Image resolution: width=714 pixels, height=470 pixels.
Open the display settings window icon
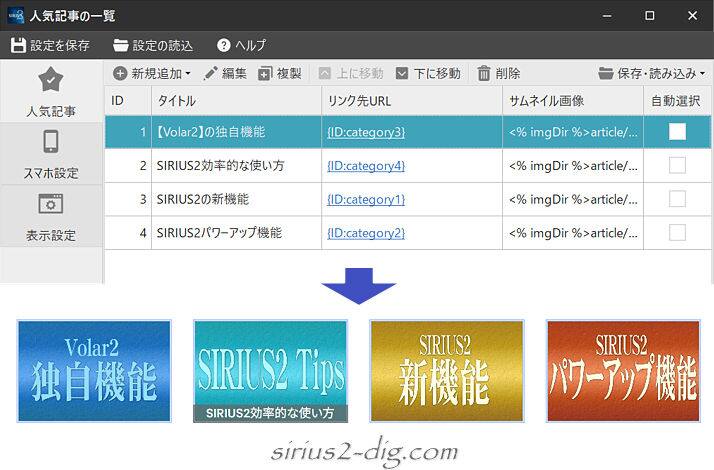[x=50, y=204]
